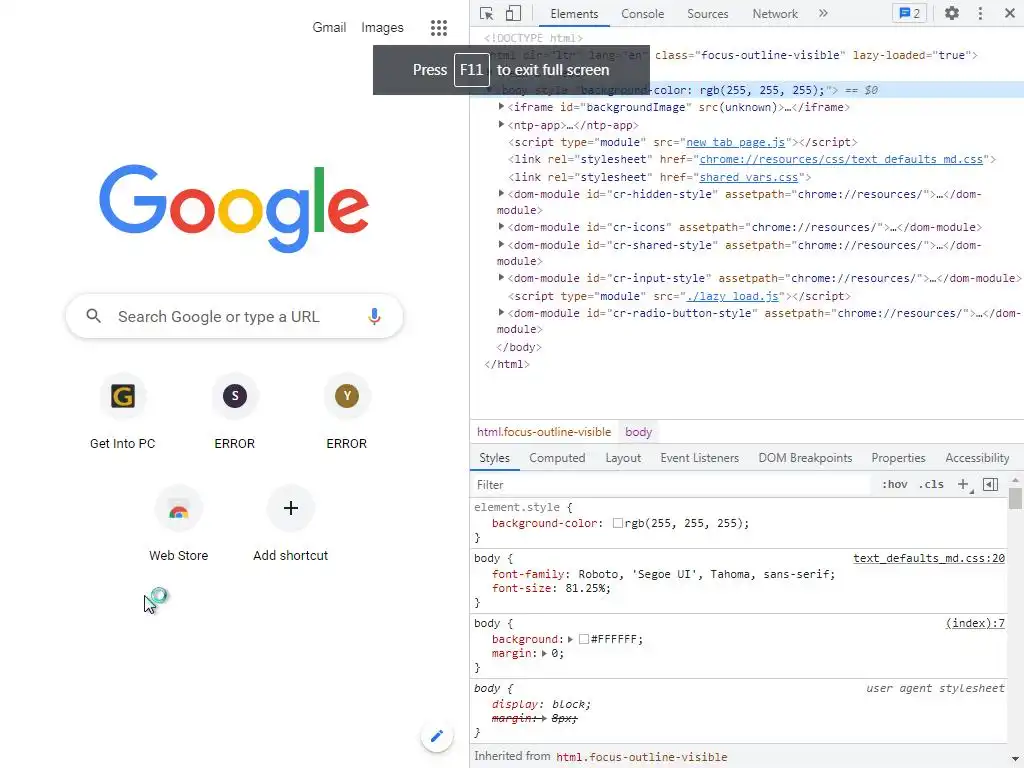Image resolution: width=1024 pixels, height=768 pixels.
Task: Select the body breadcrumb
Action: [638, 432]
